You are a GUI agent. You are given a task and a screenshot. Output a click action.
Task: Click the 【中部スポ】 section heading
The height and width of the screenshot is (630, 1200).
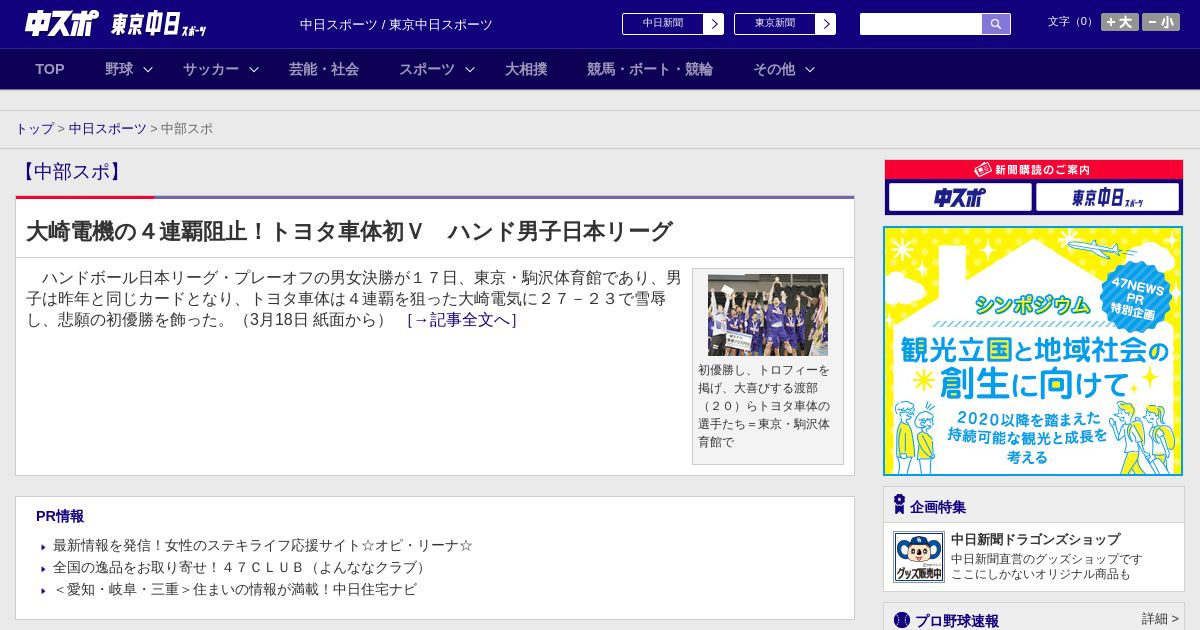coord(71,171)
